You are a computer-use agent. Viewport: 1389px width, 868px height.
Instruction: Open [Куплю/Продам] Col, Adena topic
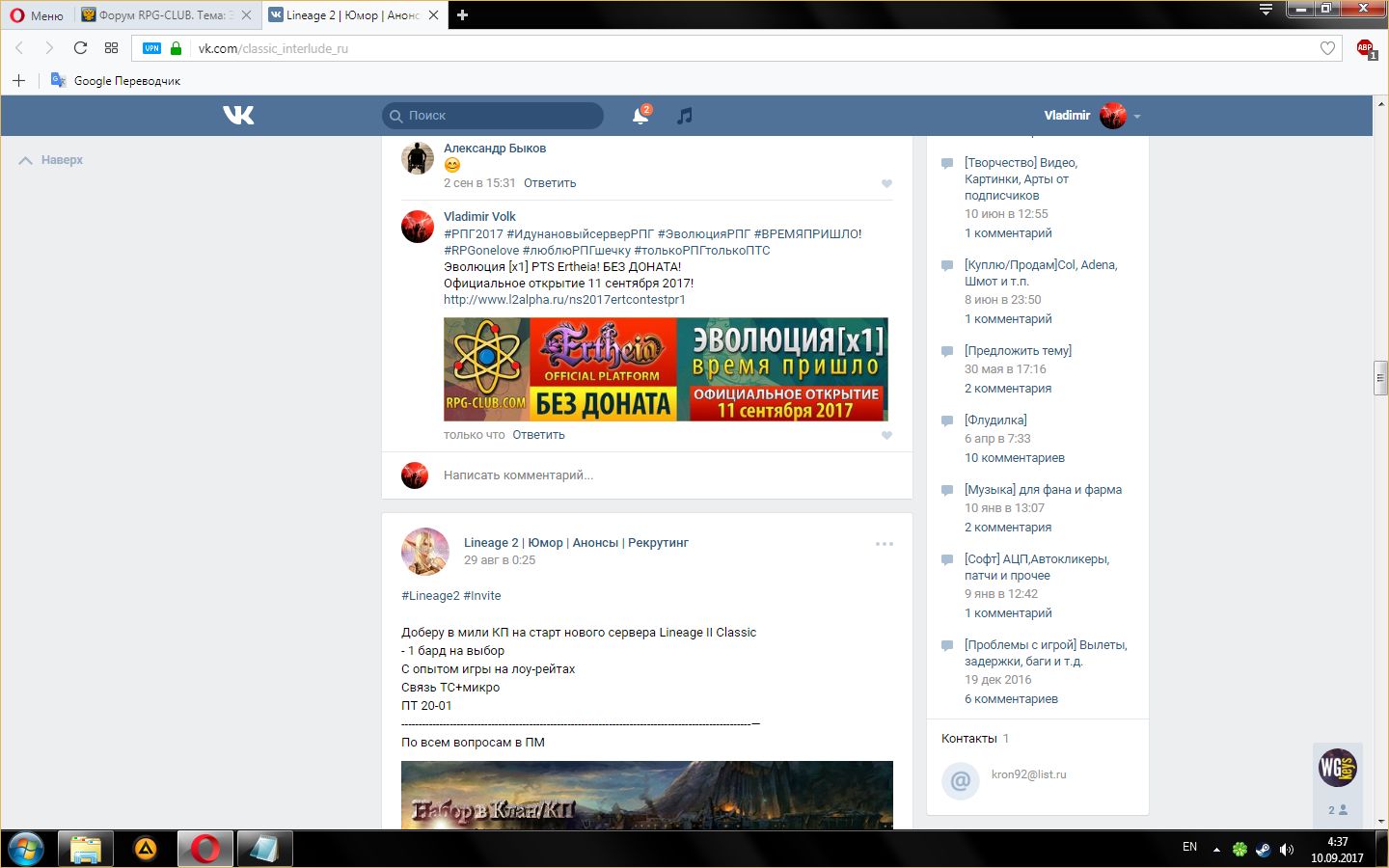[x=1041, y=273]
